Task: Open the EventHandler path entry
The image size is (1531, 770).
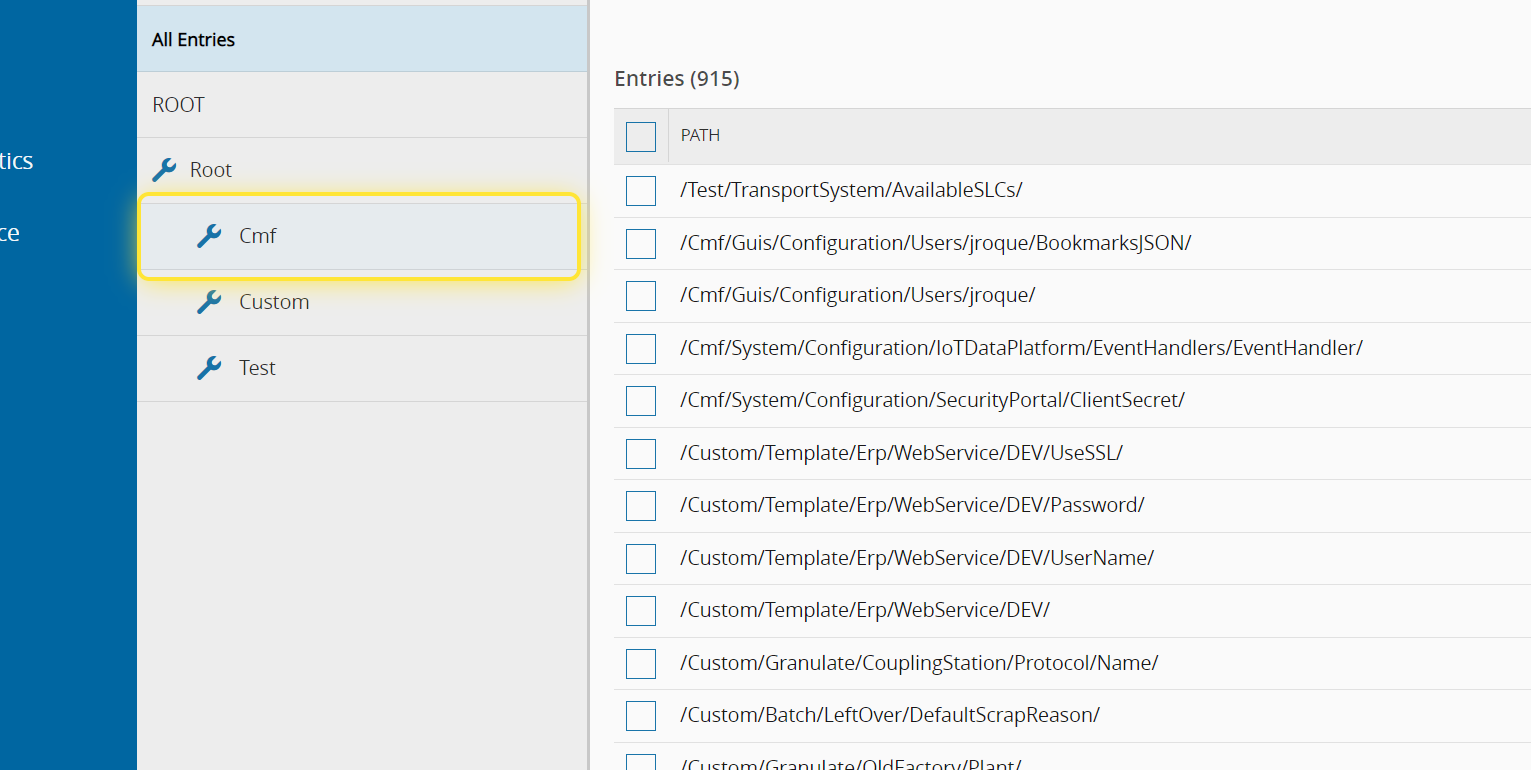Action: coord(1021,348)
